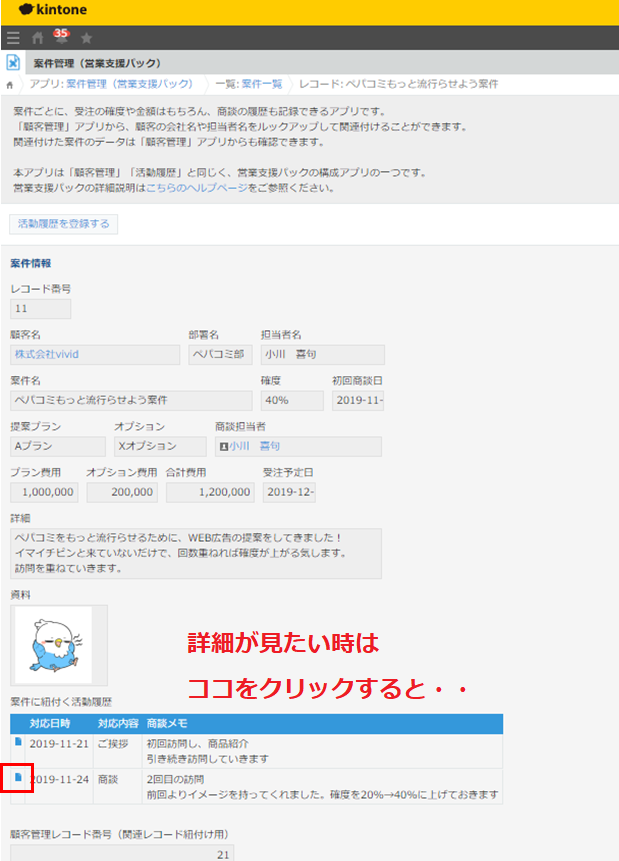Open the hamburger menu icon

(13, 38)
